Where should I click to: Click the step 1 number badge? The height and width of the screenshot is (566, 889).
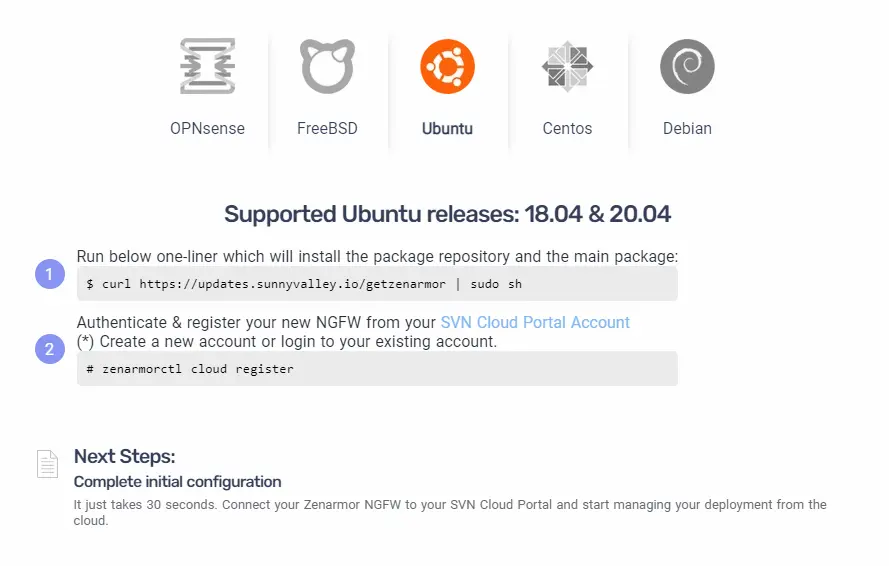point(50,273)
